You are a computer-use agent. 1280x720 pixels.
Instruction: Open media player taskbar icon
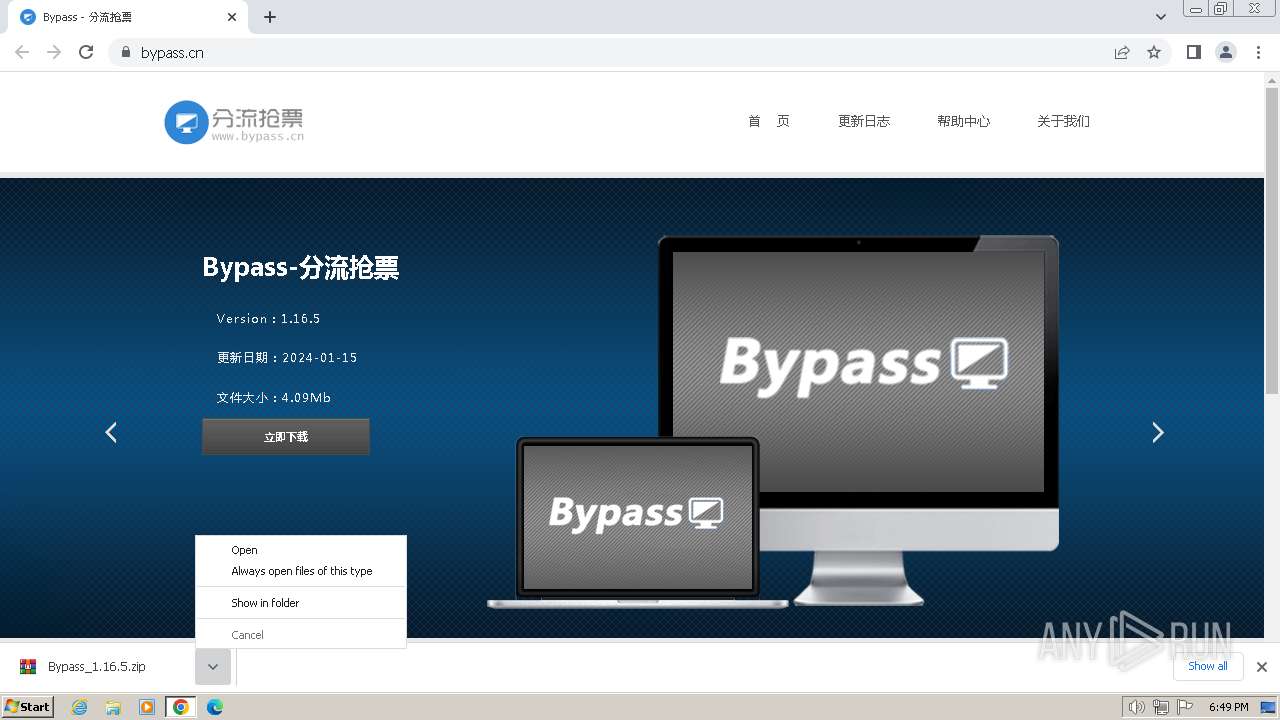147,707
